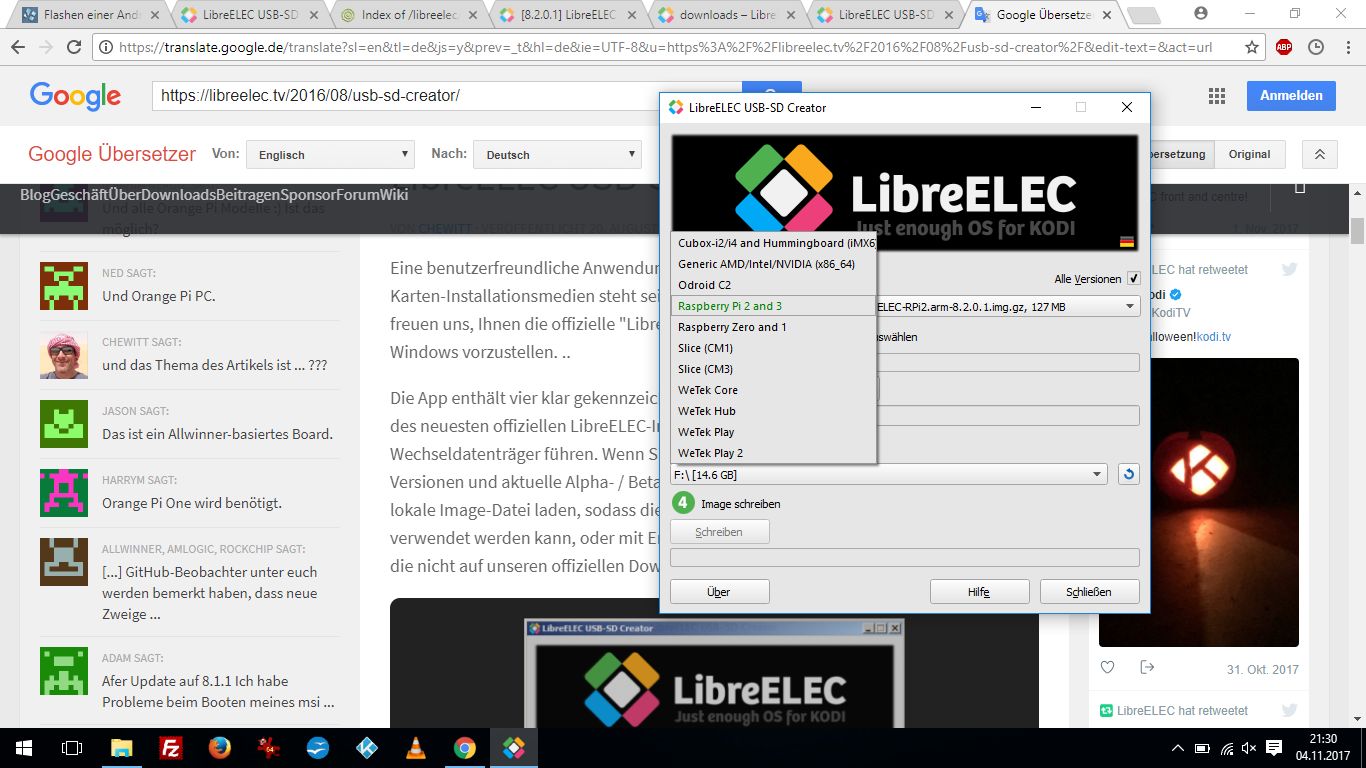Like the tweet with the heart icon
The height and width of the screenshot is (768, 1366).
1107,667
